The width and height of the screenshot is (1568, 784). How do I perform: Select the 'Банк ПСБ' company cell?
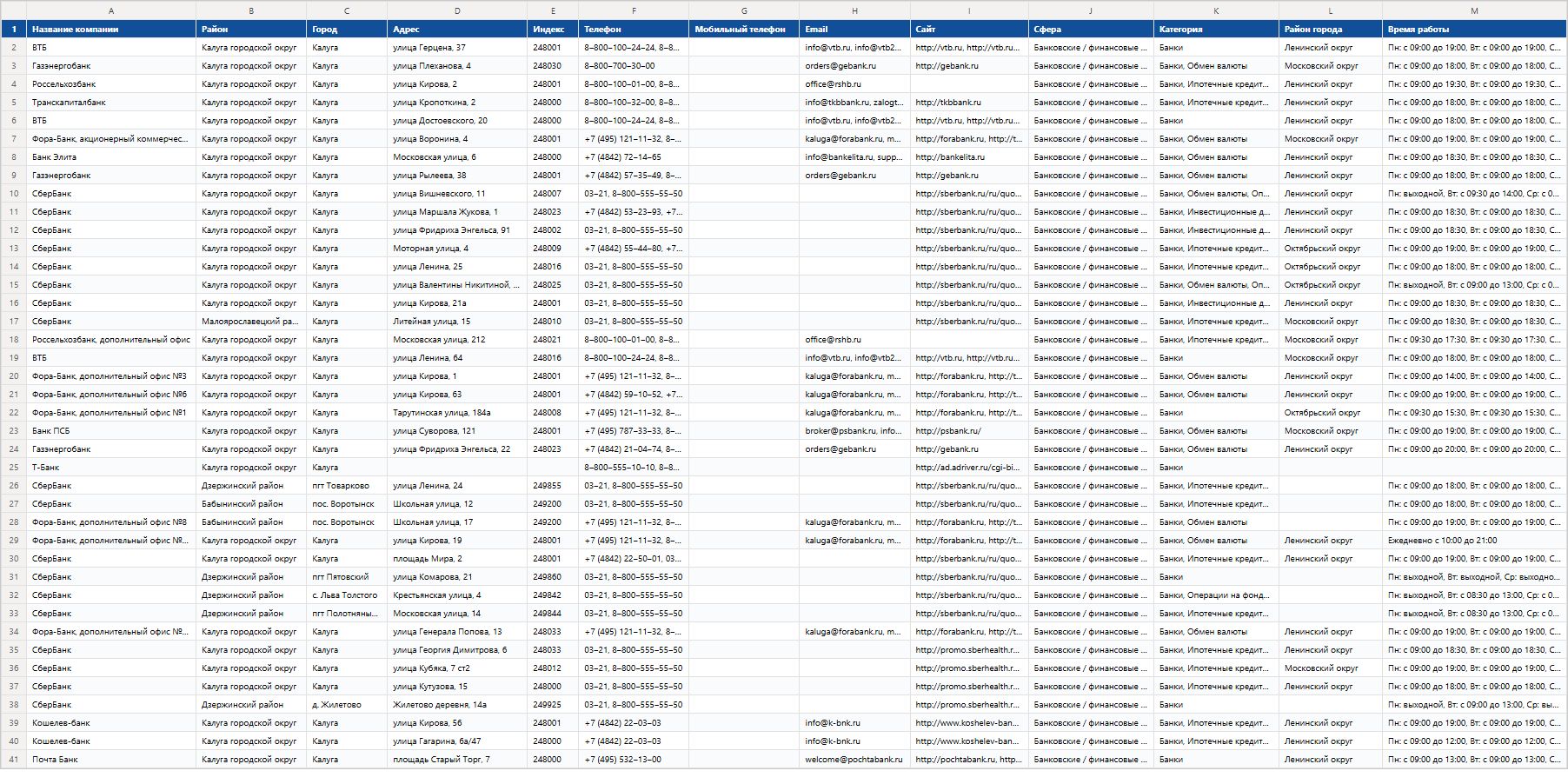pyautogui.click(x=111, y=431)
